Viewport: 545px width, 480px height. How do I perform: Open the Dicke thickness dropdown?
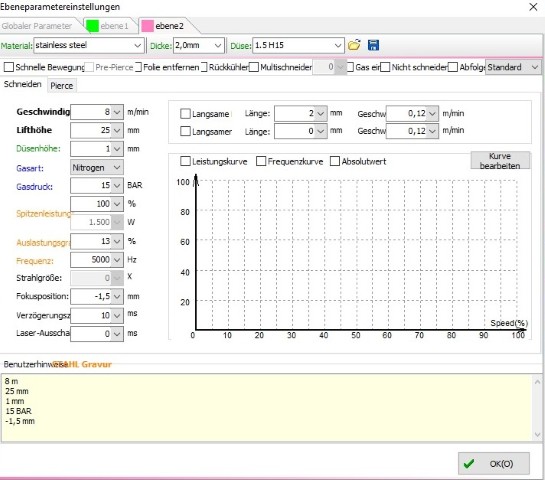coord(198,46)
